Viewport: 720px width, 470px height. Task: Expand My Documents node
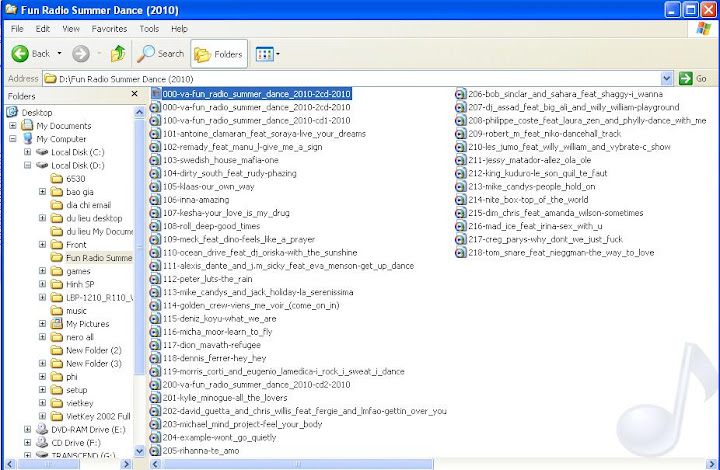(x=13, y=125)
